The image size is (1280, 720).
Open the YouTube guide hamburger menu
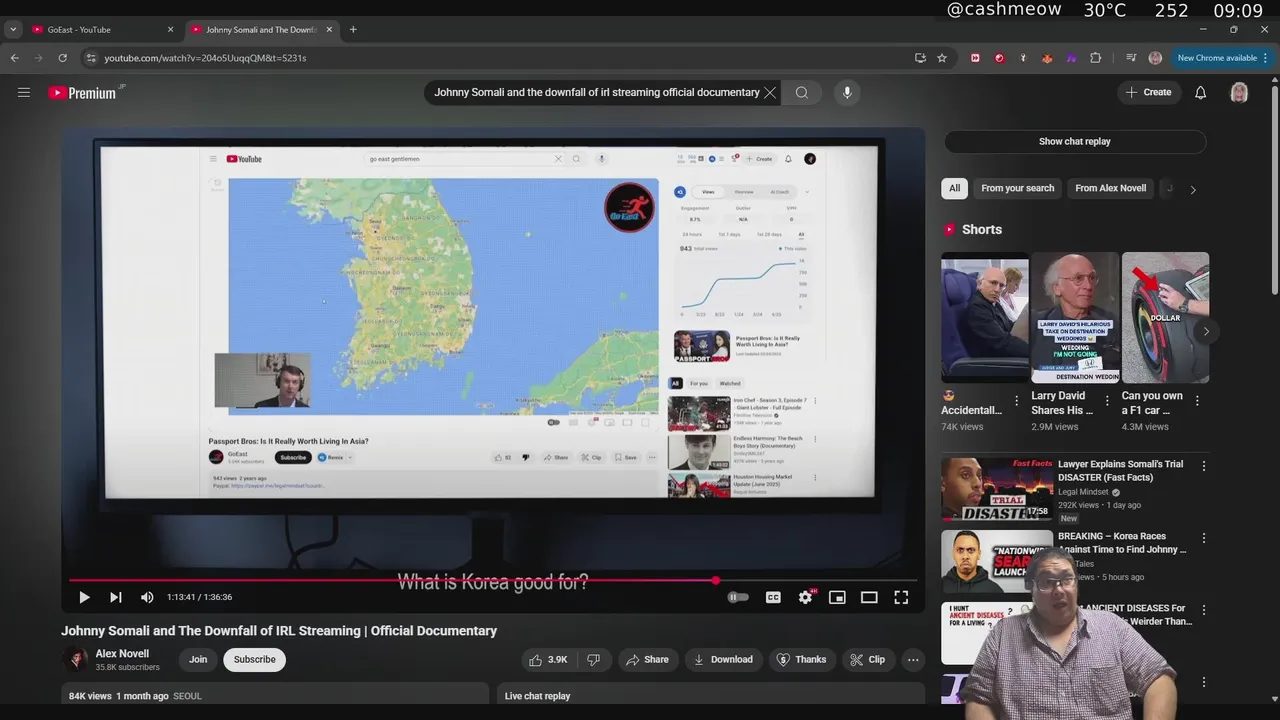[24, 93]
